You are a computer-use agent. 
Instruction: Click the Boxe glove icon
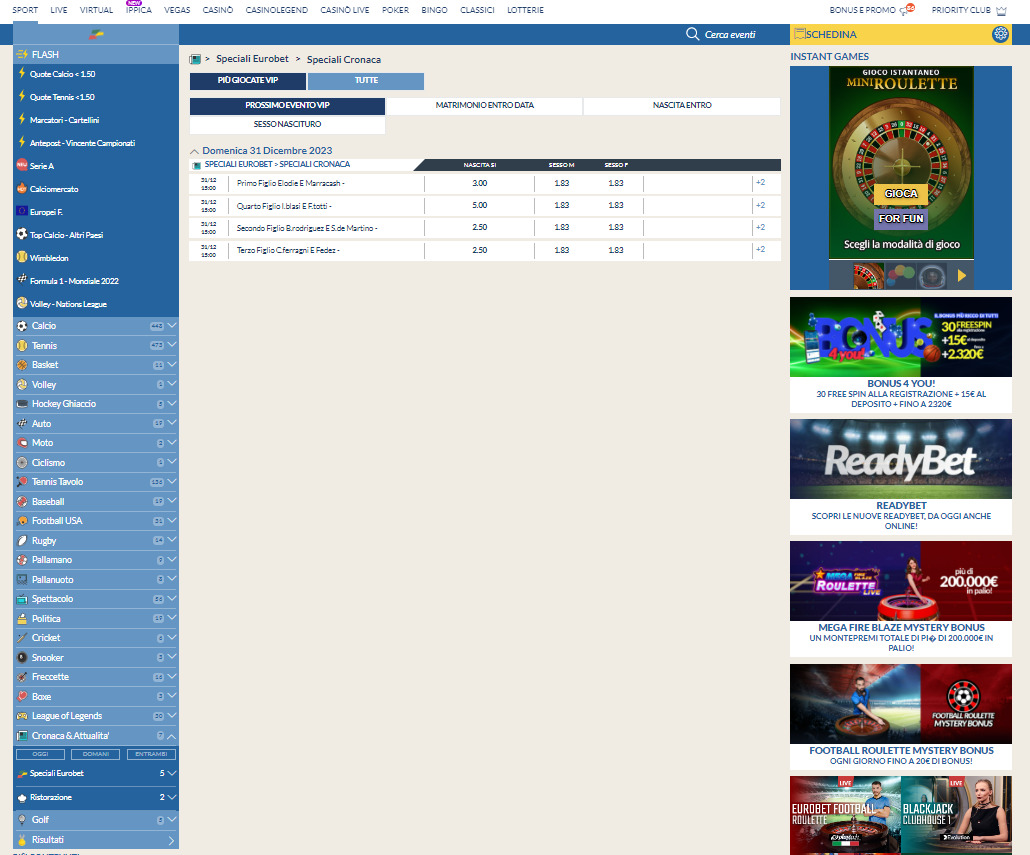22,697
